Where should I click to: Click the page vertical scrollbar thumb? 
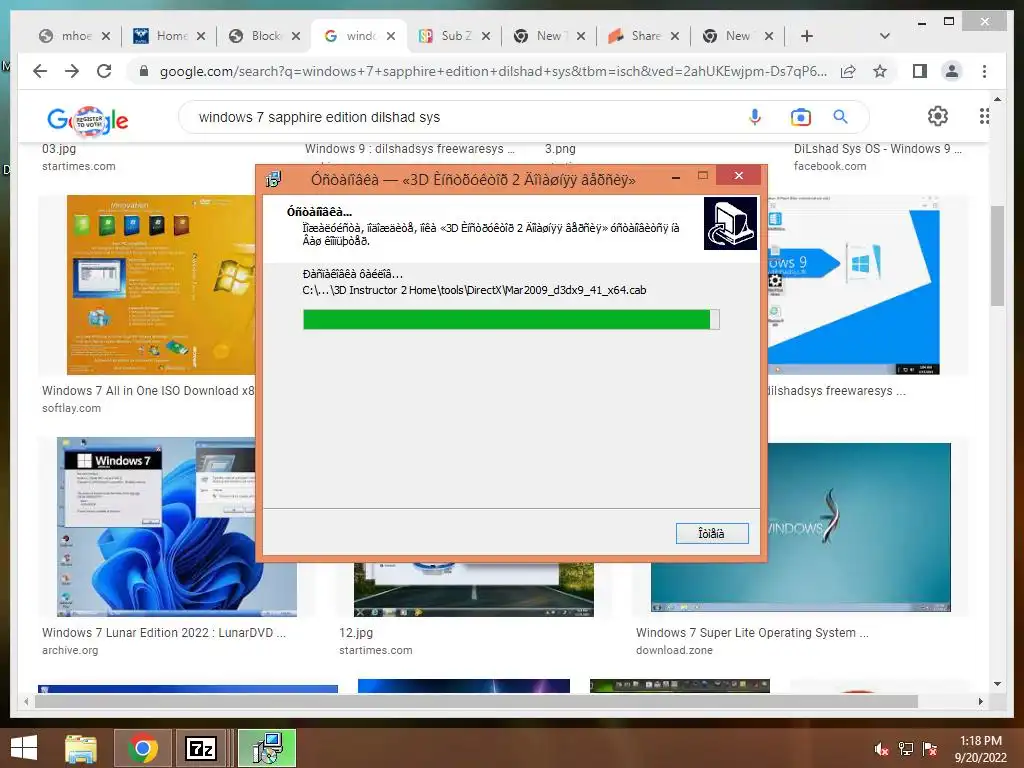coord(997,256)
